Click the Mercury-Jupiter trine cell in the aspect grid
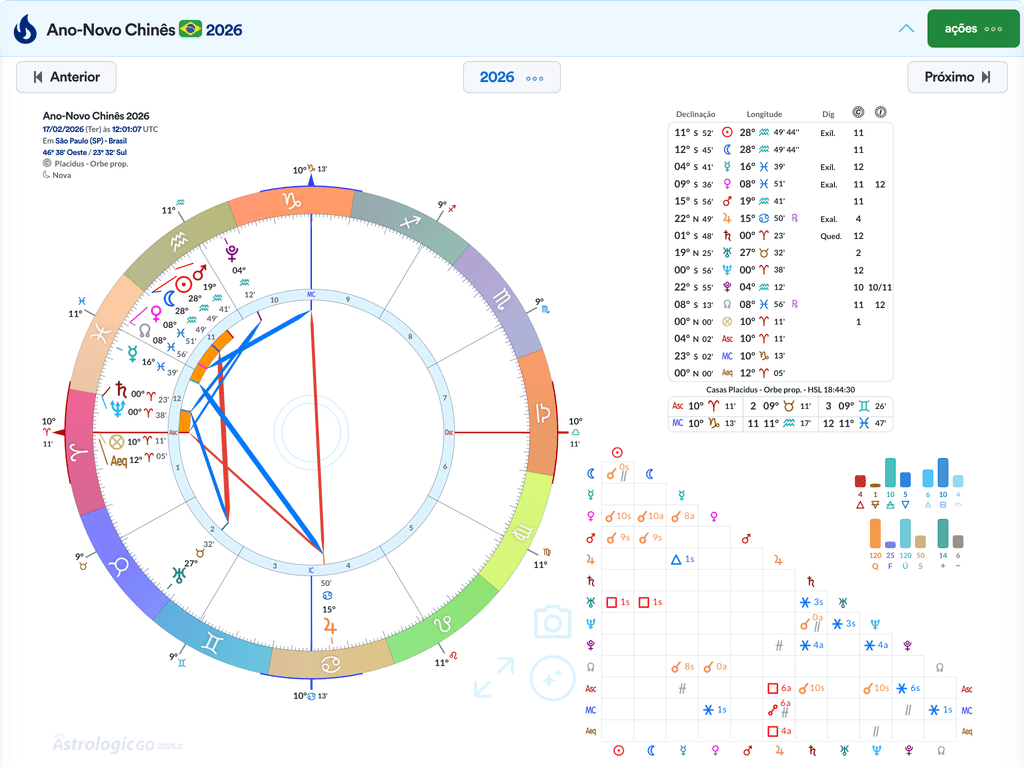The height and width of the screenshot is (768, 1024). pyautogui.click(x=682, y=559)
